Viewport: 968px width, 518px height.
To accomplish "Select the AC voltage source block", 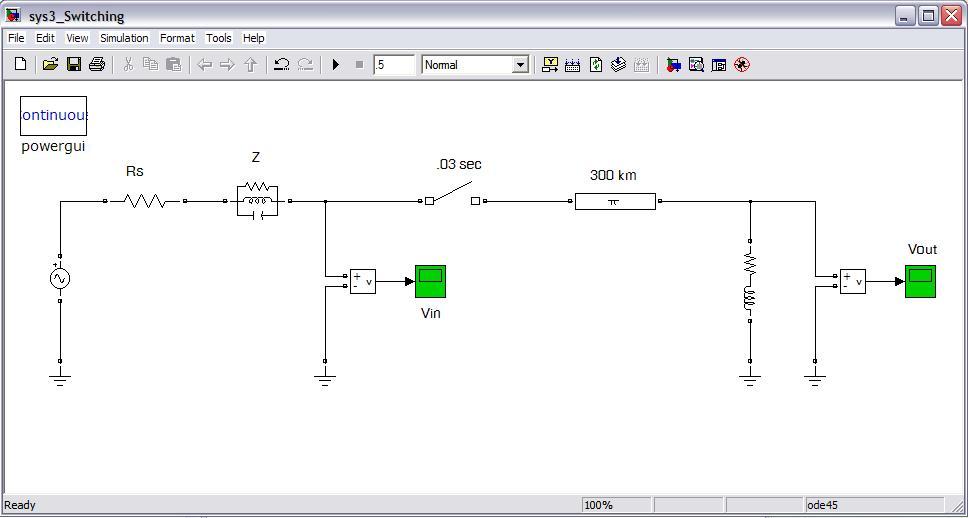I will [x=60, y=279].
